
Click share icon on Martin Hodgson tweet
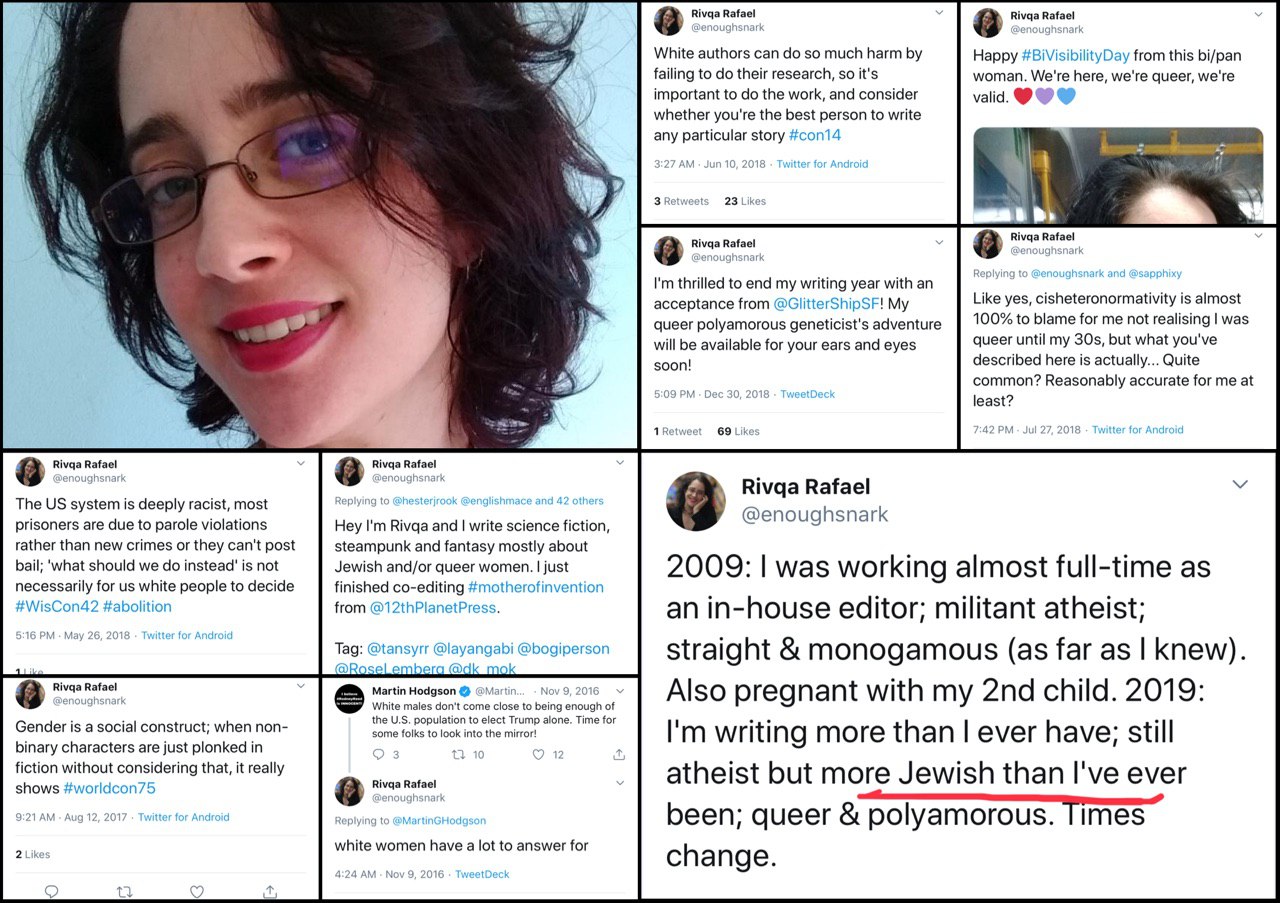619,754
